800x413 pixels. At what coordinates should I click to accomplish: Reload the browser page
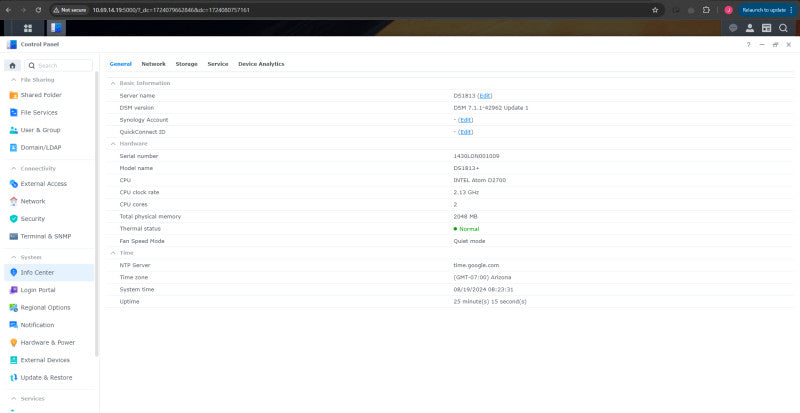pos(38,10)
